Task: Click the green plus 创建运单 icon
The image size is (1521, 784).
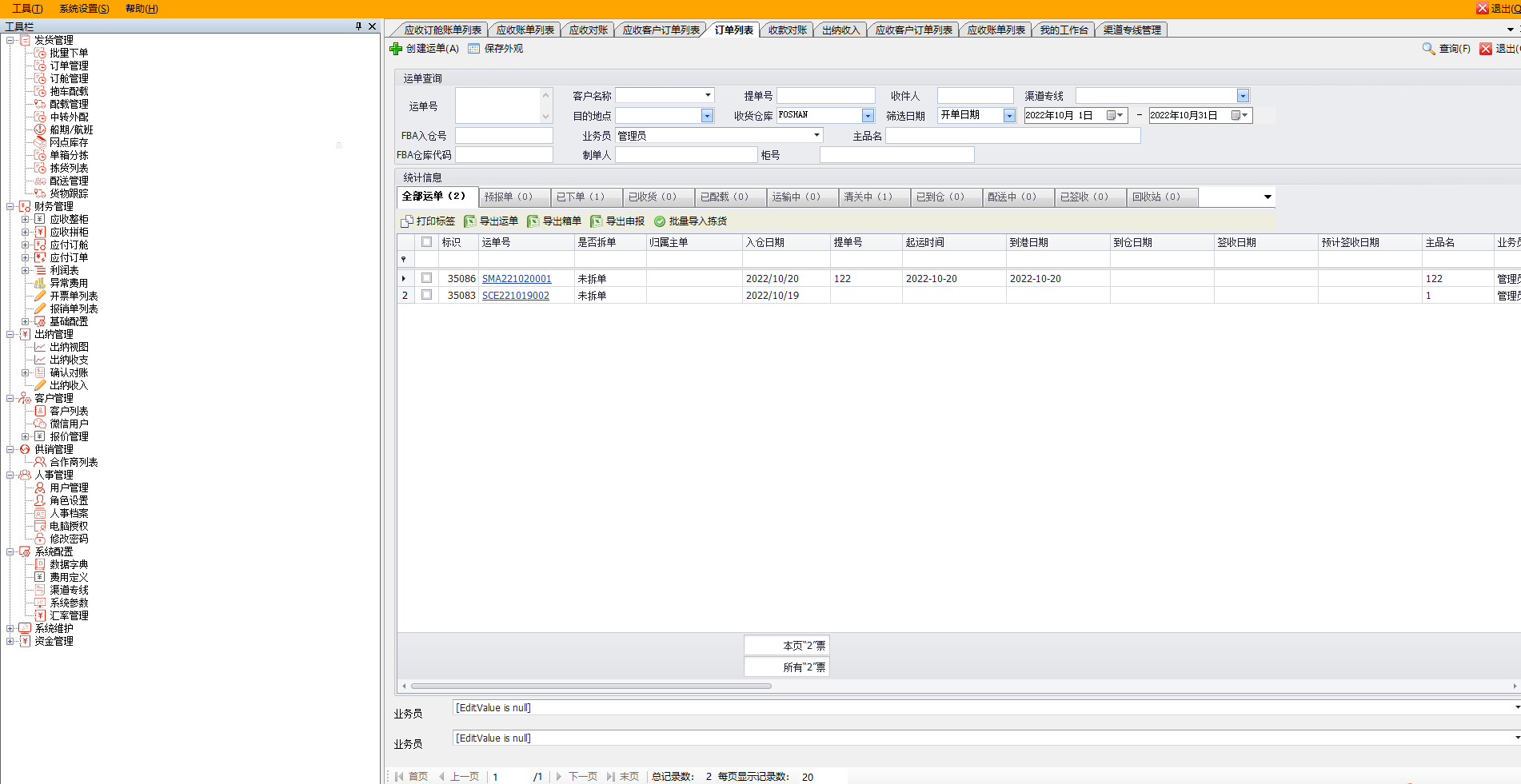Action: 396,49
